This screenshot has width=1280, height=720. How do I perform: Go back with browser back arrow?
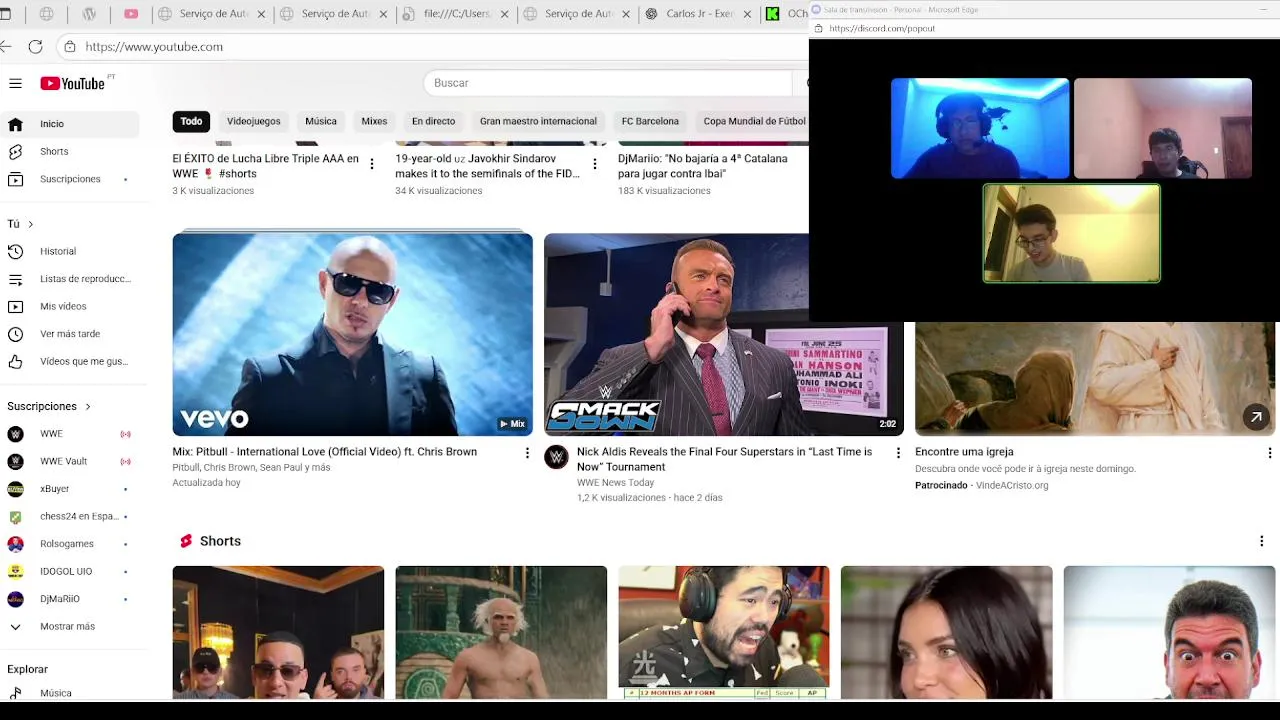point(6,47)
